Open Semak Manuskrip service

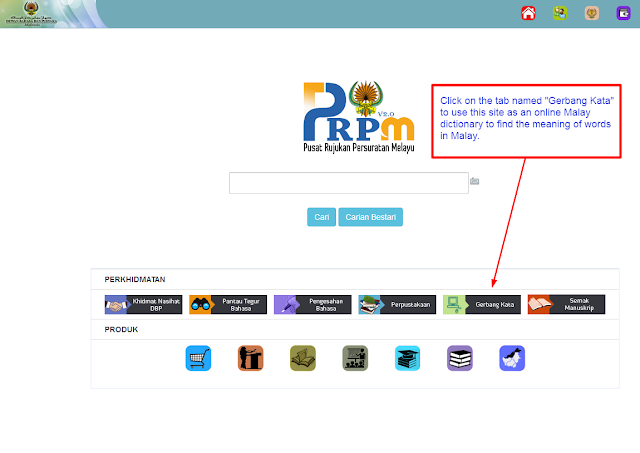click(566, 304)
